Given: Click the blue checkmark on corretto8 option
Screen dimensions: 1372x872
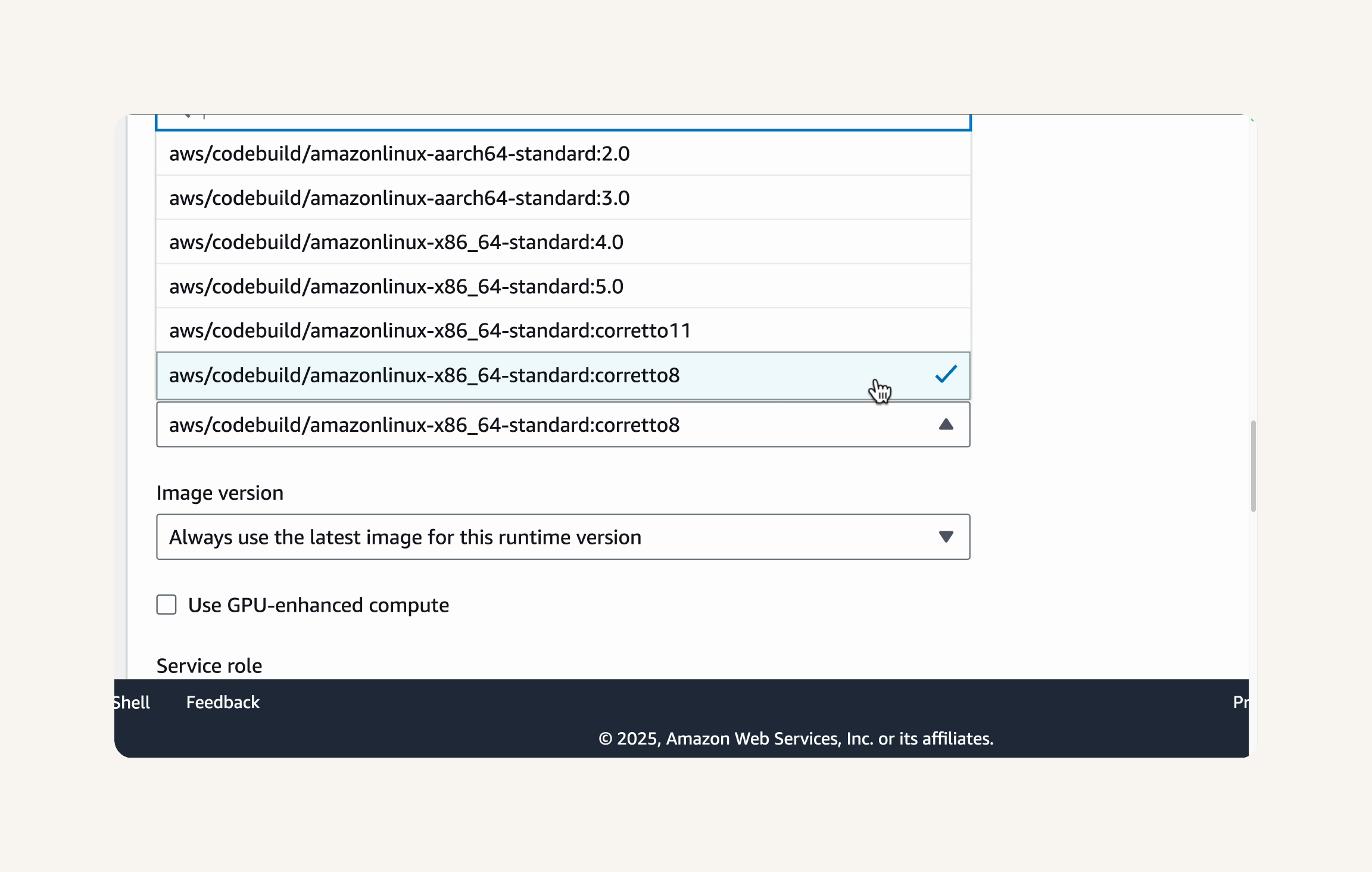Looking at the screenshot, I should coord(946,374).
